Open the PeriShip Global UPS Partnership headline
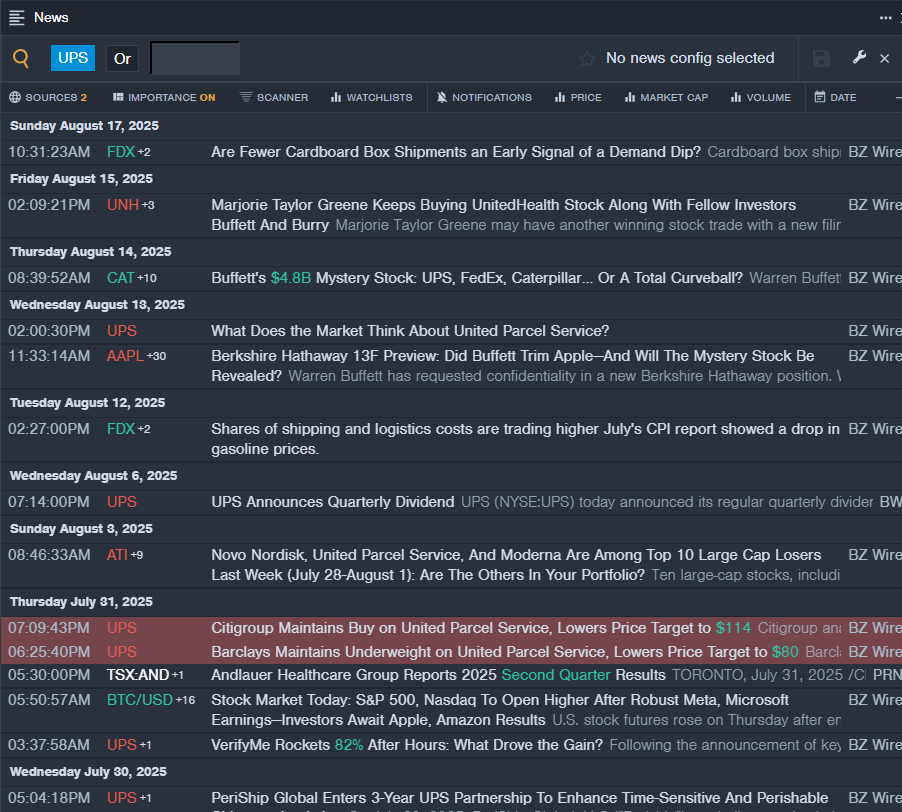This screenshot has height=812, width=902. pyautogui.click(x=519, y=798)
